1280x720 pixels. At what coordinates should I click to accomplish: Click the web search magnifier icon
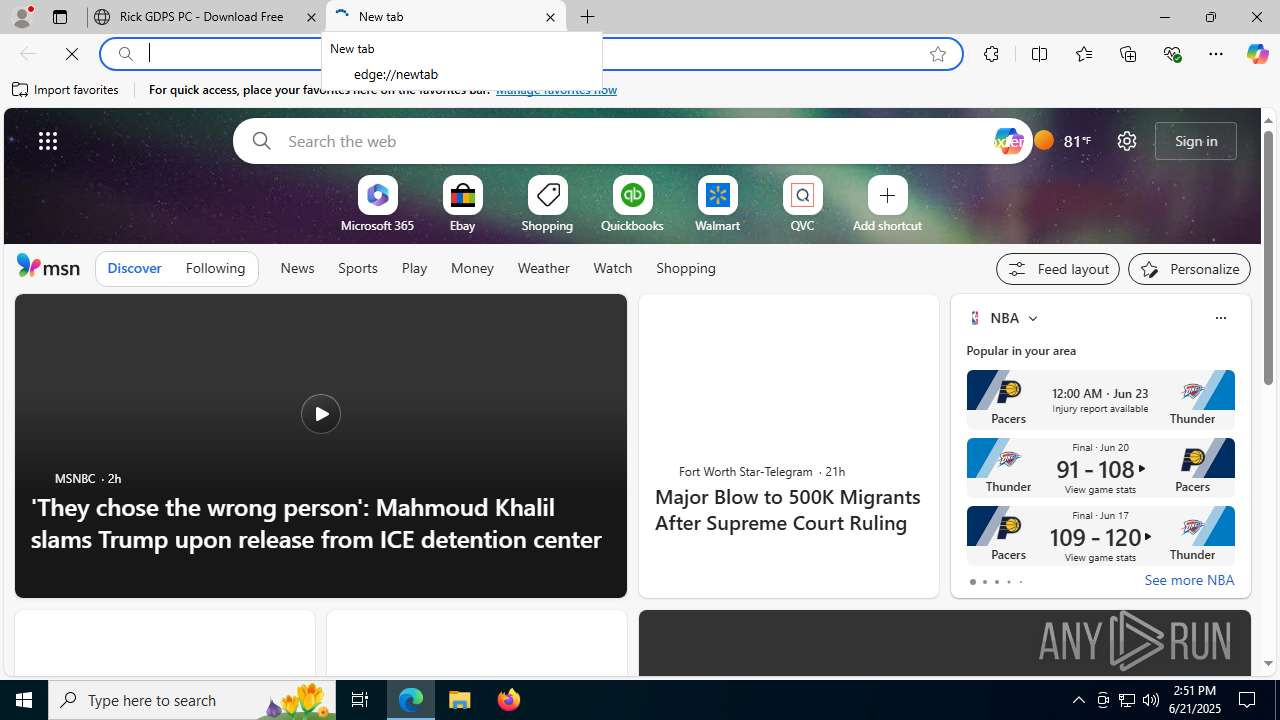pos(261,141)
